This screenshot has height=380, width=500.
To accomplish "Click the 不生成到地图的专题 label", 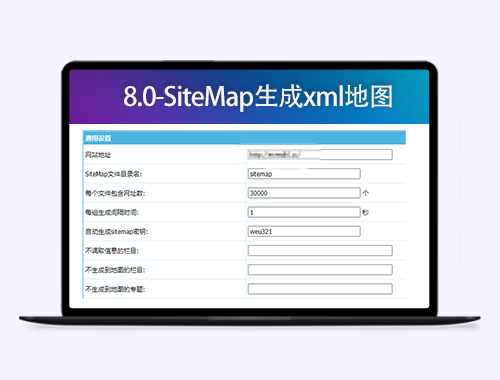I will (x=115, y=289).
